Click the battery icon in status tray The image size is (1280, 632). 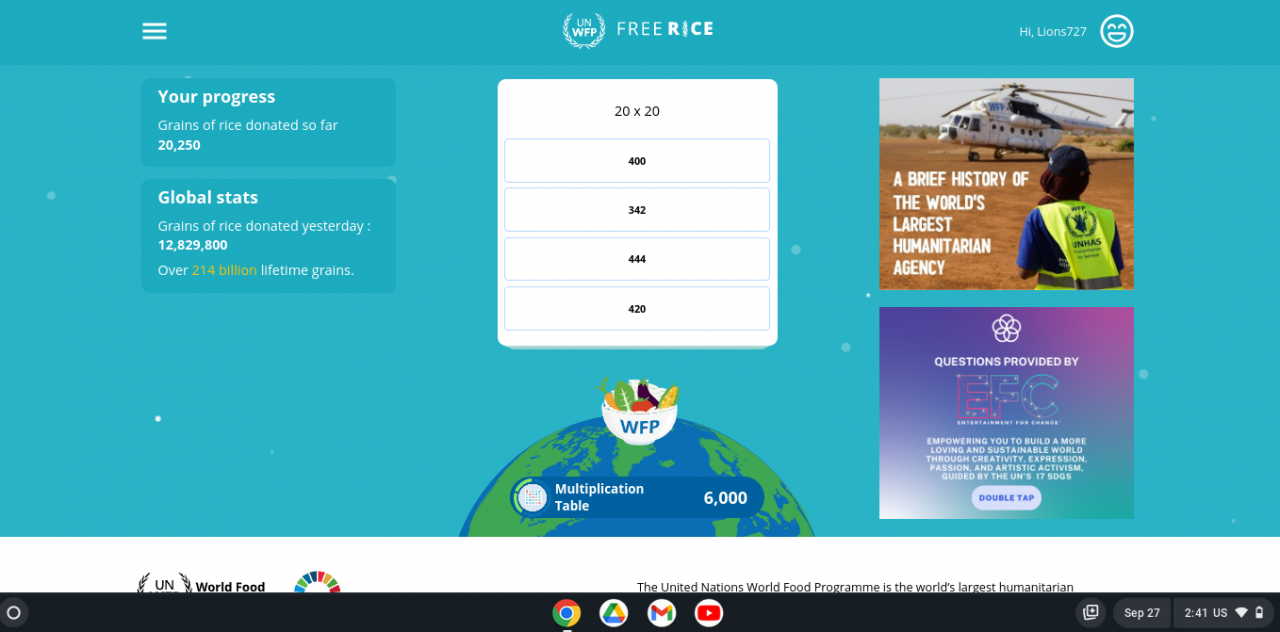[x=1260, y=613]
